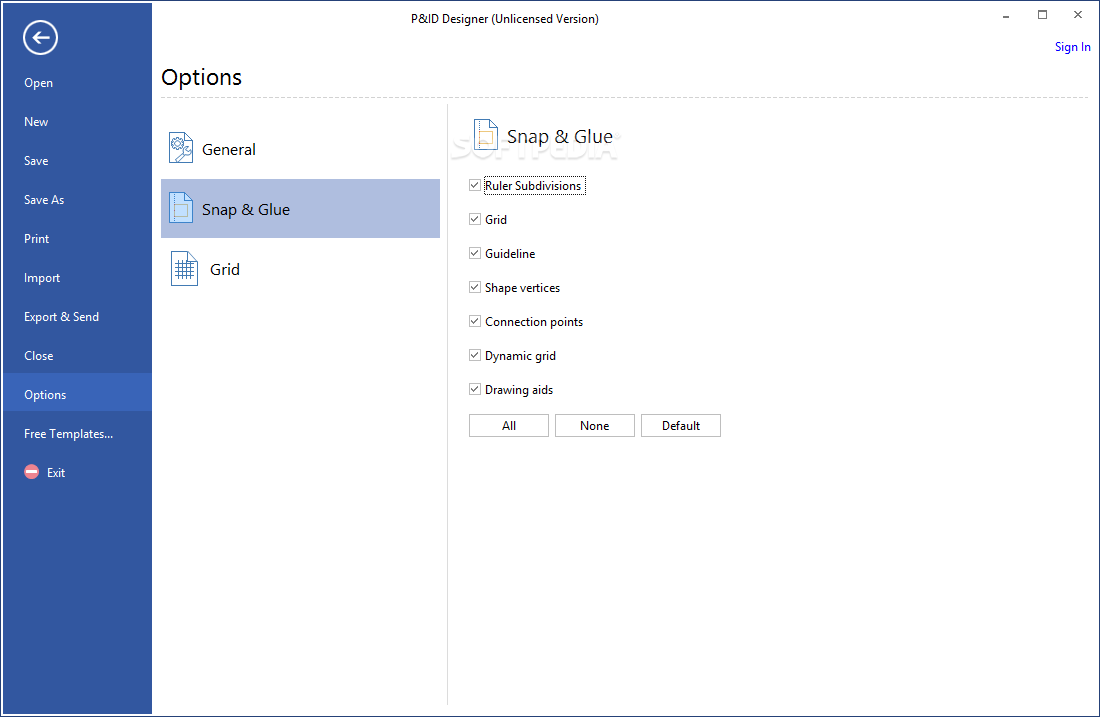Minimize the P&ID Designer window
This screenshot has width=1100, height=717.
(x=1006, y=15)
